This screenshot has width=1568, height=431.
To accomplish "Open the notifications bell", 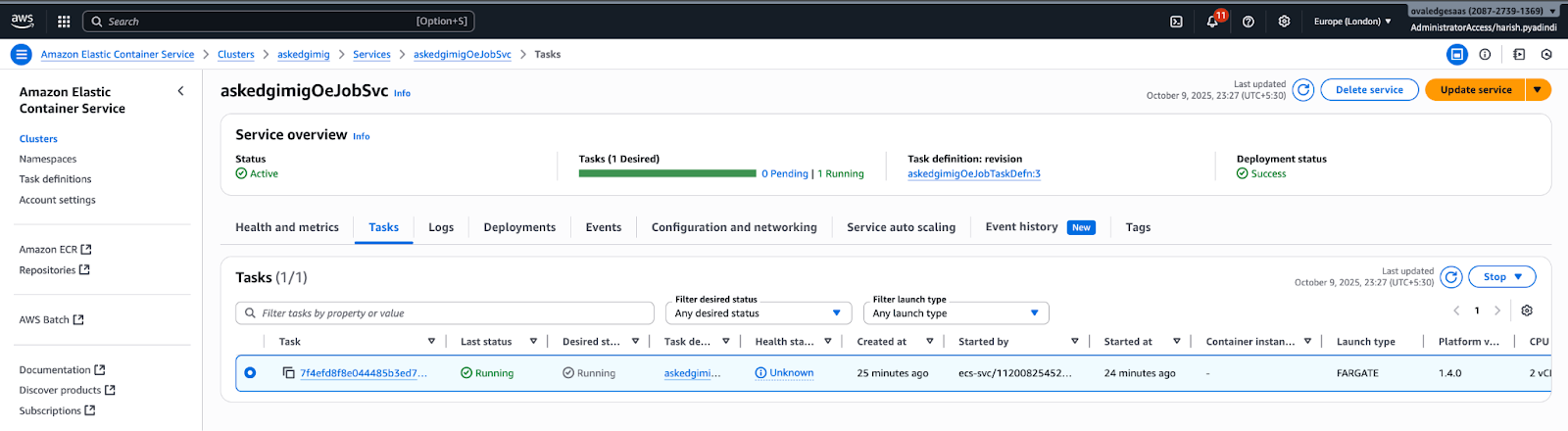I will tap(1212, 22).
